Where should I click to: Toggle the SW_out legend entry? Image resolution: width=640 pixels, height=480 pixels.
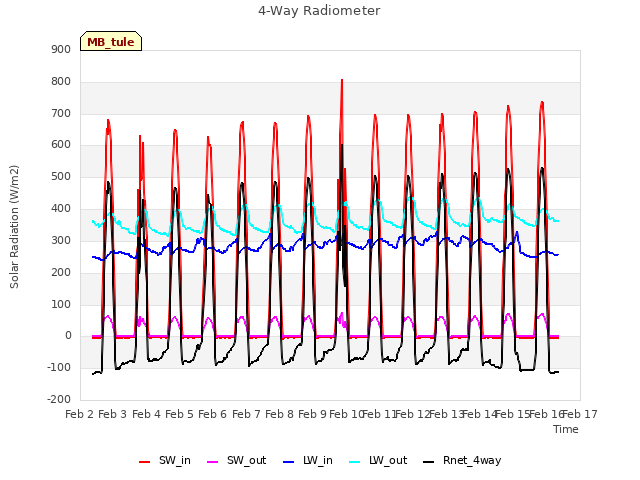coord(237,460)
